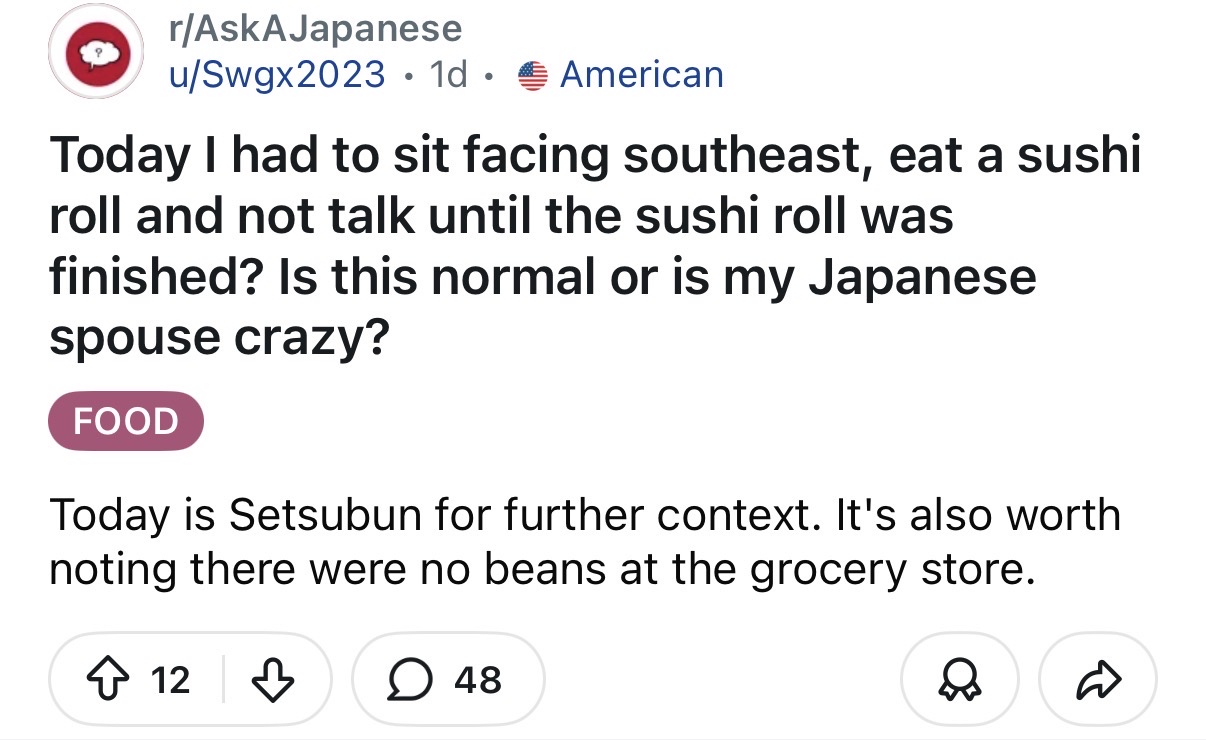Select the American user flair label
This screenshot has height=740, width=1206.
point(641,74)
